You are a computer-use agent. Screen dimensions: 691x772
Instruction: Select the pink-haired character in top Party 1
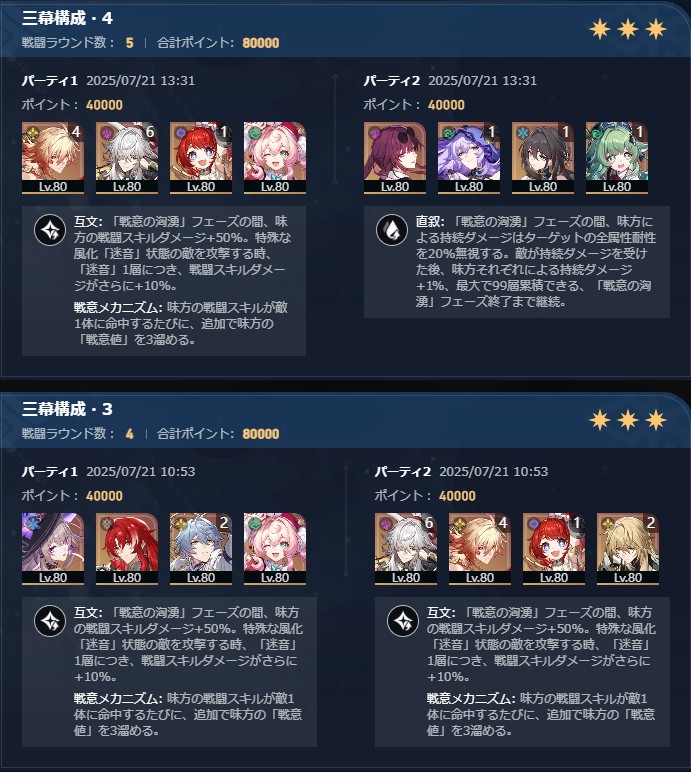coord(275,158)
